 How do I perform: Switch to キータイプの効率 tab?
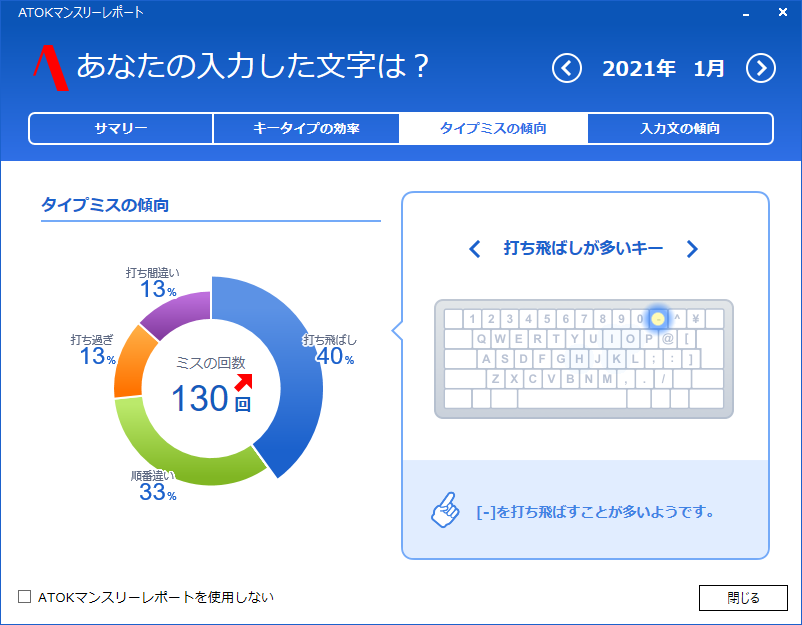(x=306, y=128)
